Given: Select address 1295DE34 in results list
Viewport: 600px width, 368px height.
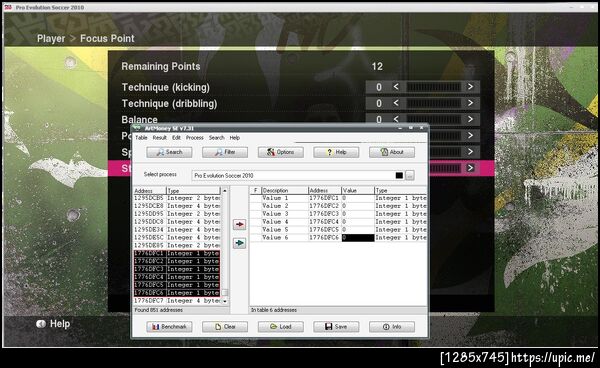Looking at the screenshot, I should (x=177, y=230).
